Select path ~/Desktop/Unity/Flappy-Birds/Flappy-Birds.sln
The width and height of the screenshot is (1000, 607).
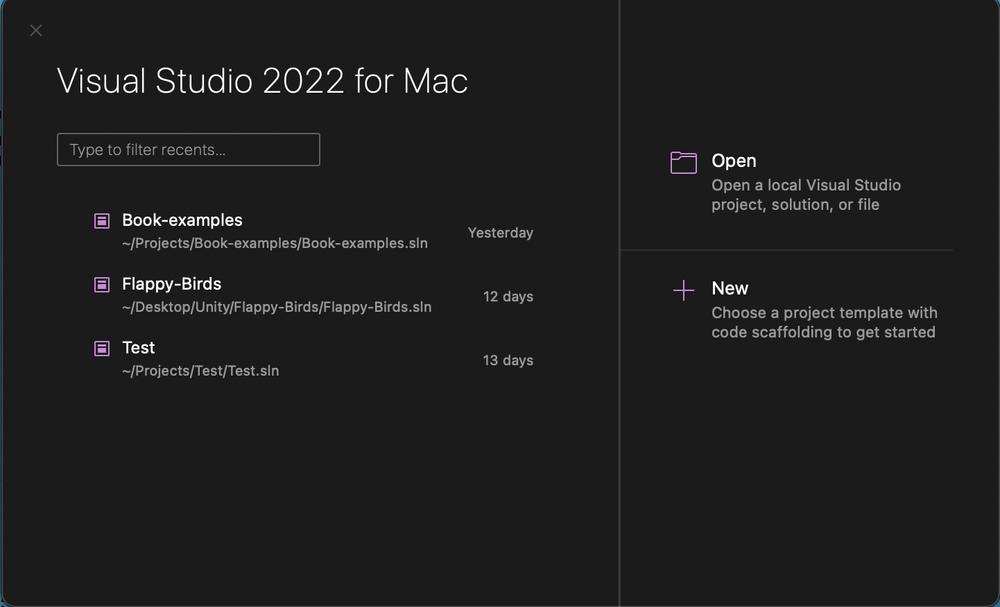(x=277, y=307)
